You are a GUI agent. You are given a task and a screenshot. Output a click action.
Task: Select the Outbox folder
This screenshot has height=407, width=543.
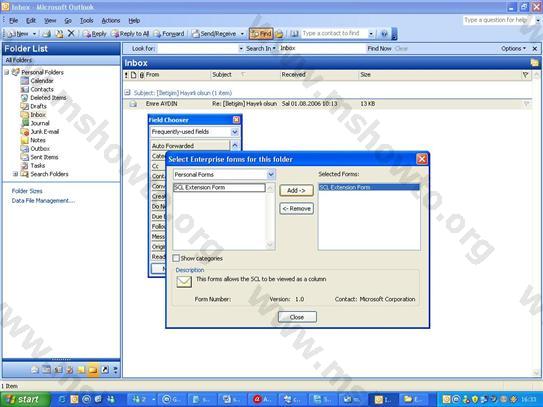(40, 149)
